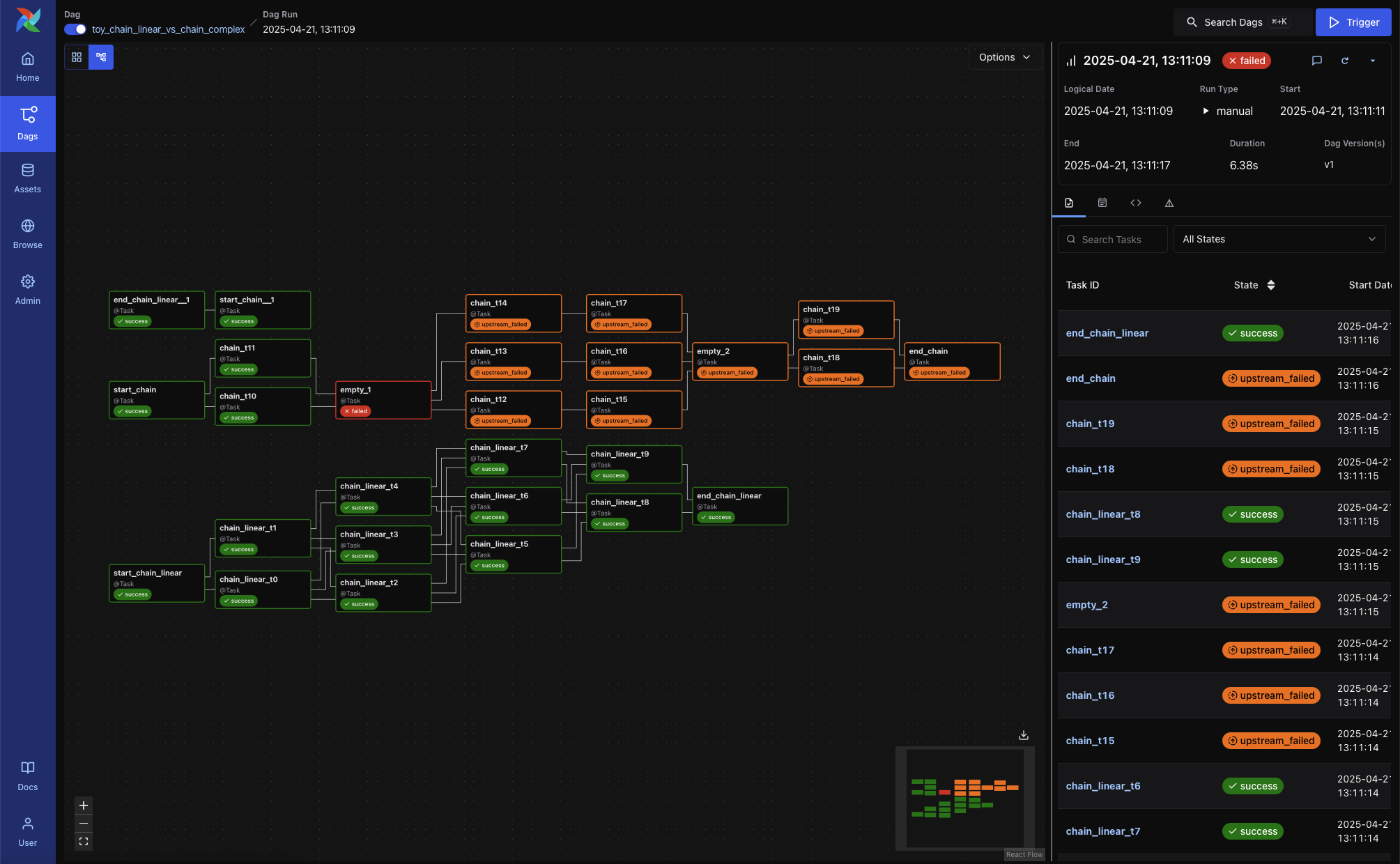
Task: Download the graph image icon
Action: (1023, 735)
